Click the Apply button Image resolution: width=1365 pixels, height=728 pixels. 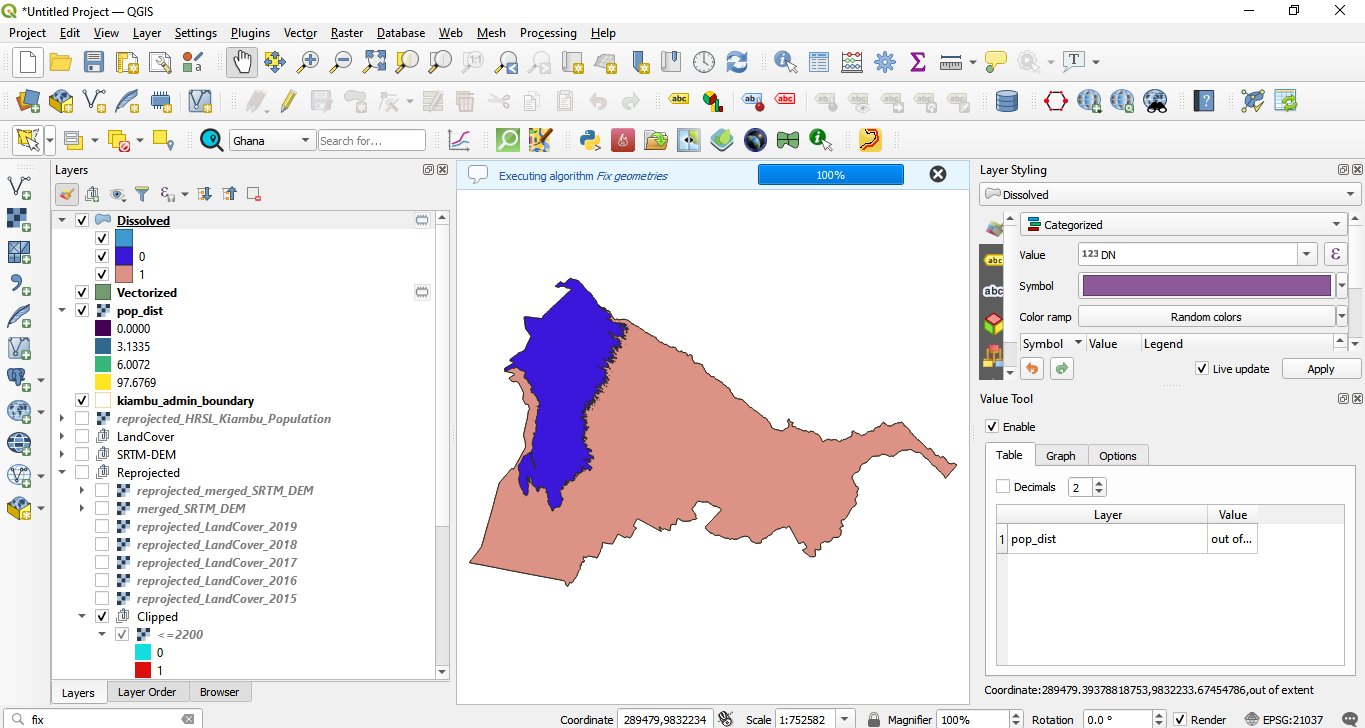(1321, 369)
